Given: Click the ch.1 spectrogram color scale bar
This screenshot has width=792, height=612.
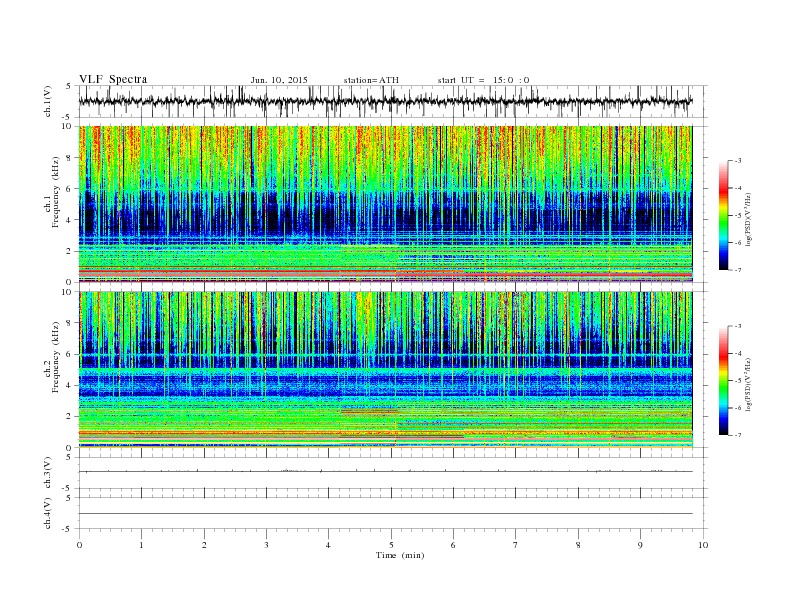Looking at the screenshot, I should tap(723, 215).
